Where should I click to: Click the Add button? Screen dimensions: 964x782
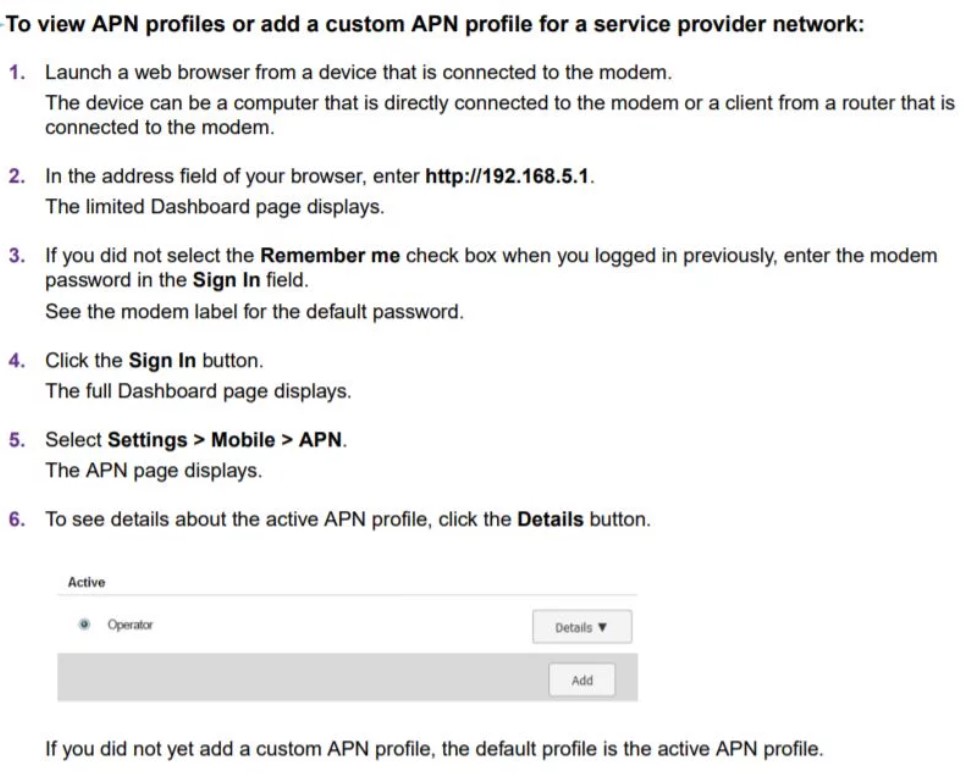pyautogui.click(x=582, y=680)
